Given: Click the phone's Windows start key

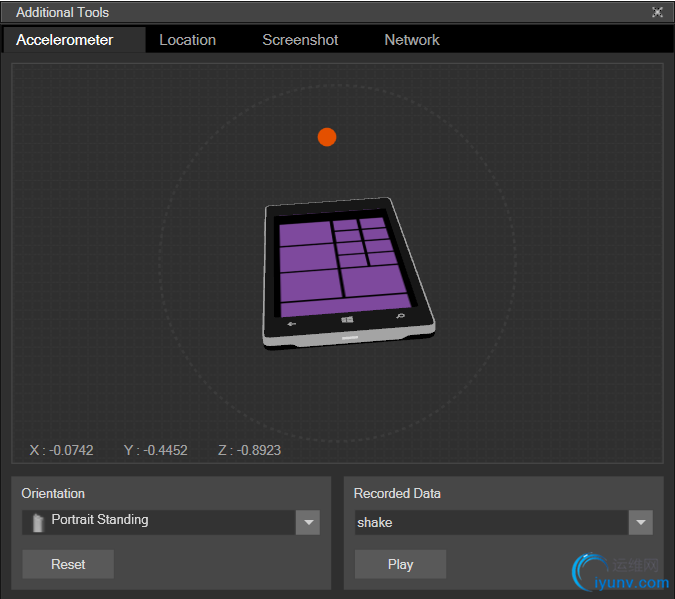Looking at the screenshot, I should pos(347,320).
